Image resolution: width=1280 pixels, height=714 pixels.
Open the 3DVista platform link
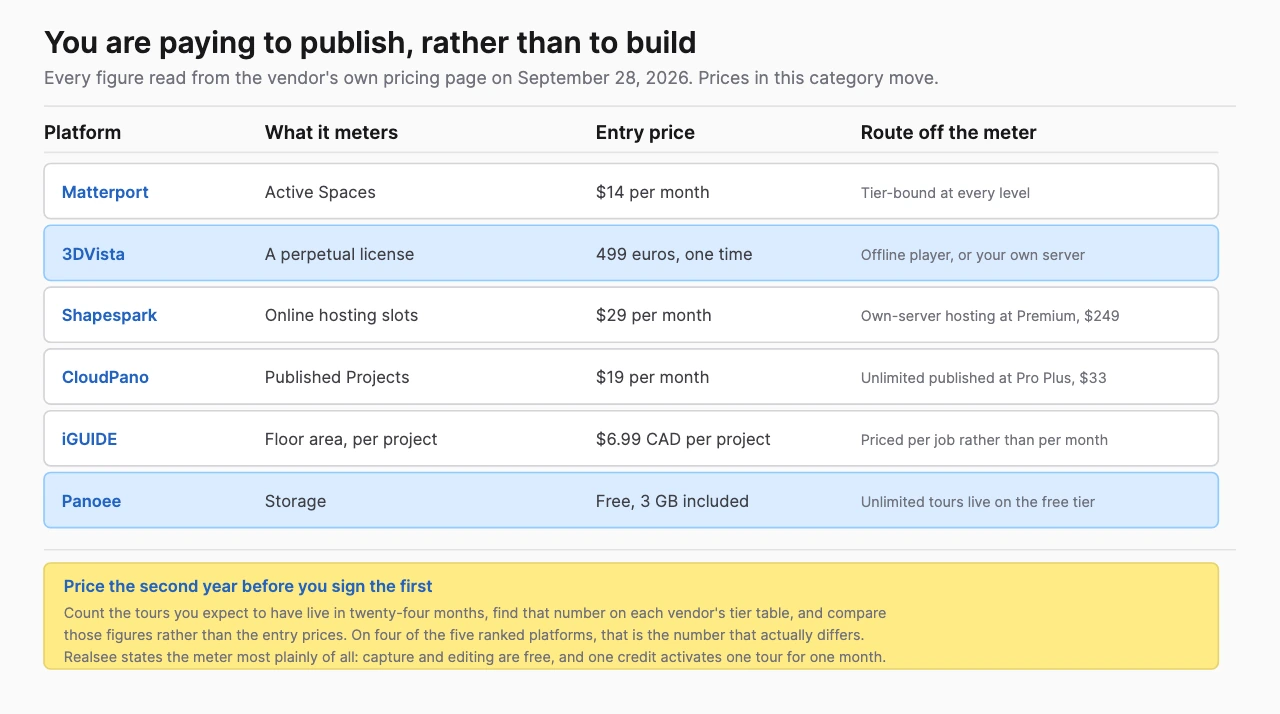click(93, 254)
